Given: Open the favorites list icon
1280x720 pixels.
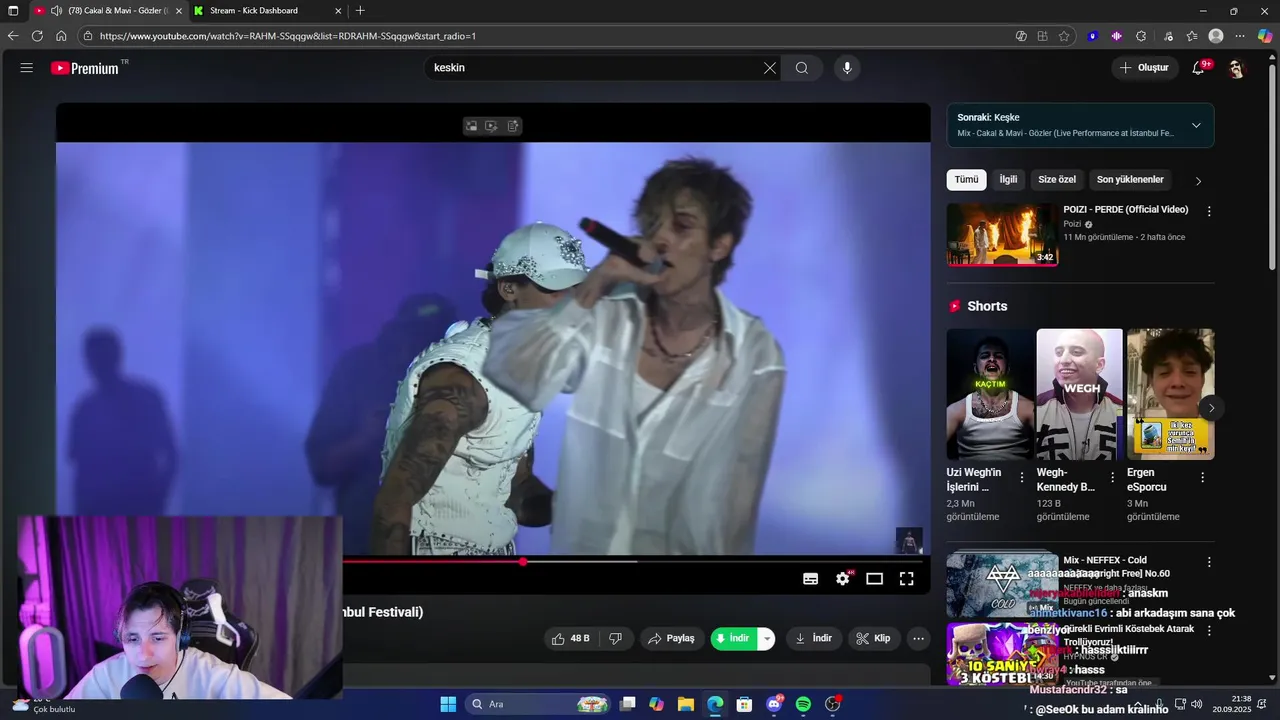Looking at the screenshot, I should [1192, 36].
